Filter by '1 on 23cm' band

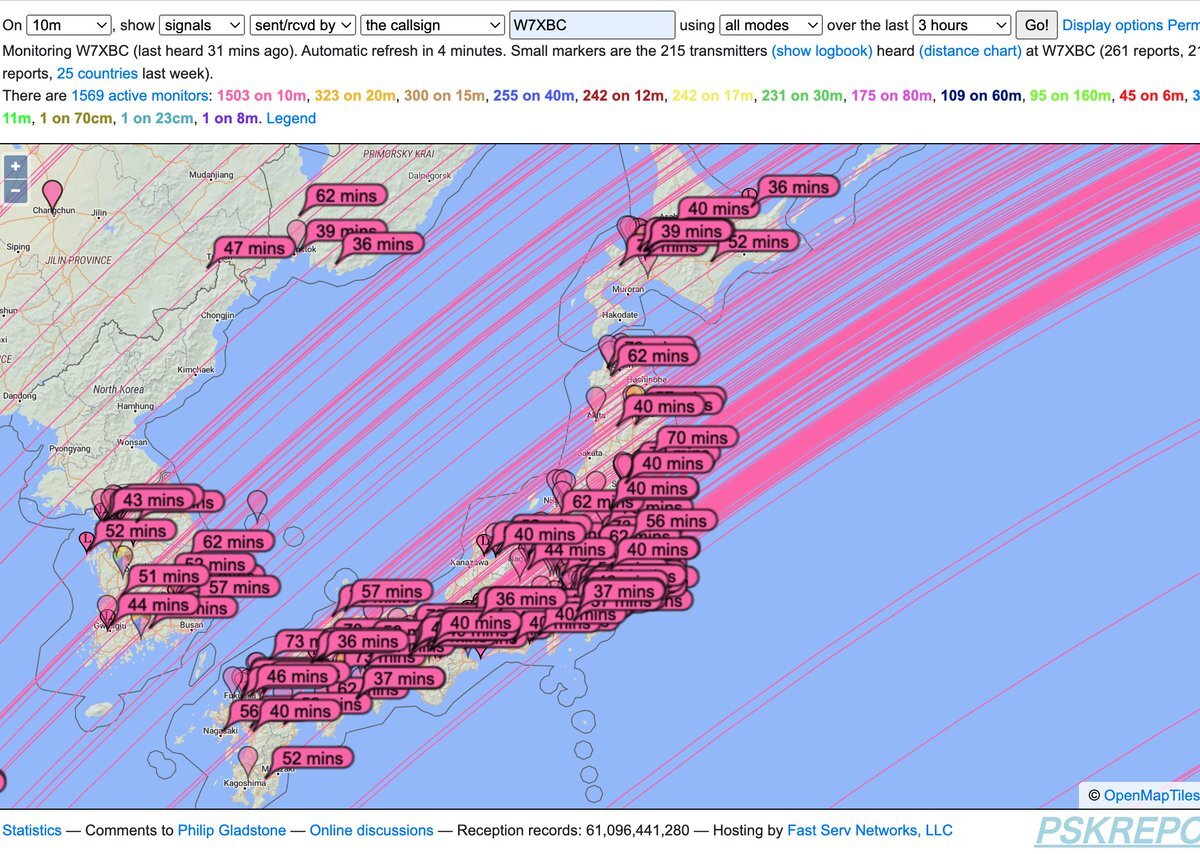(x=156, y=118)
